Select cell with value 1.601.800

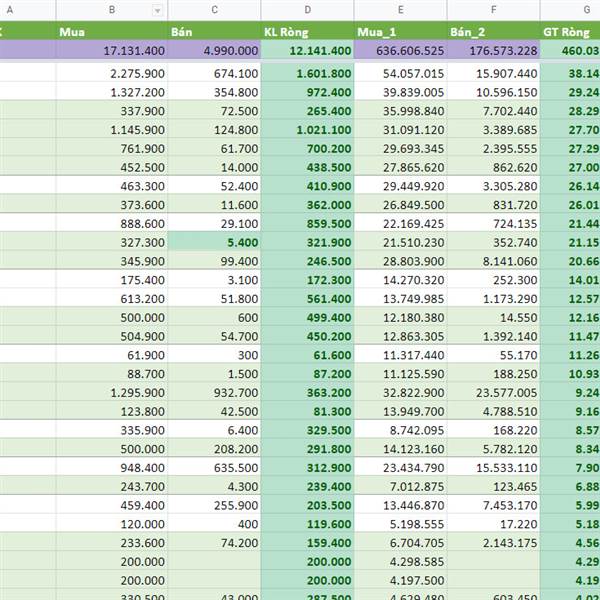coord(308,73)
